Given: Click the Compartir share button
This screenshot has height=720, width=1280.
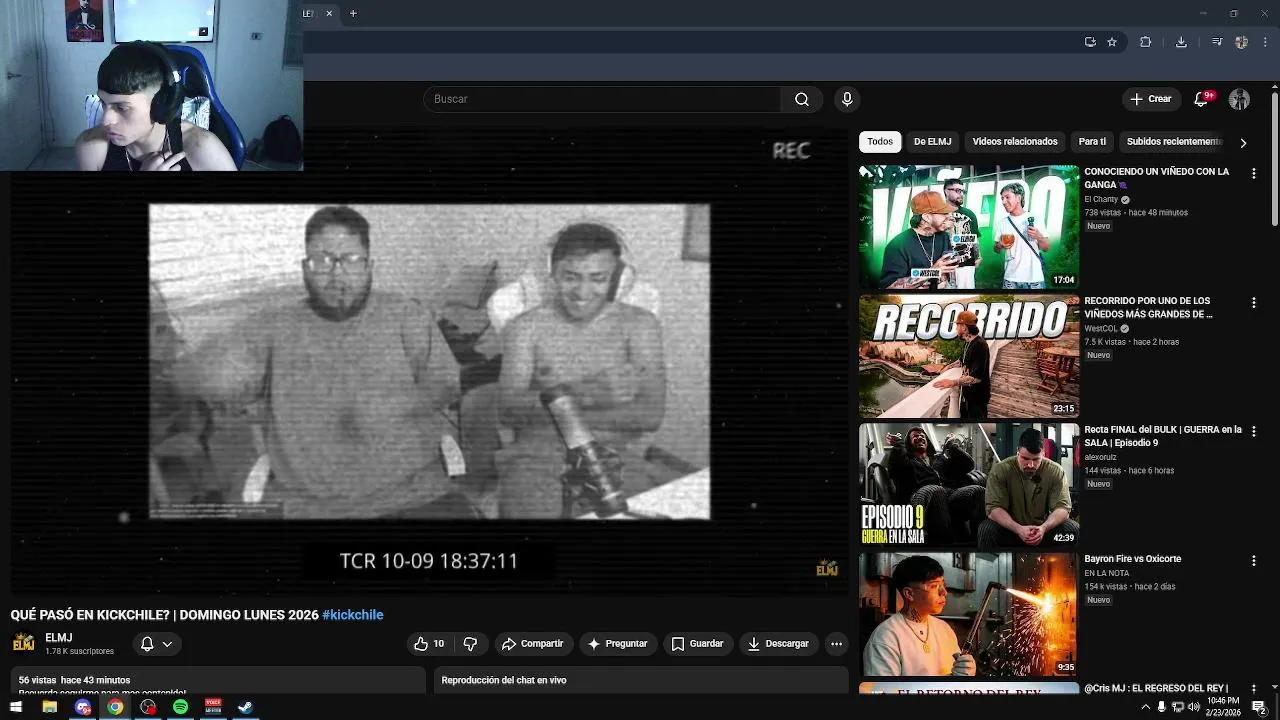Looking at the screenshot, I should click(x=533, y=644).
